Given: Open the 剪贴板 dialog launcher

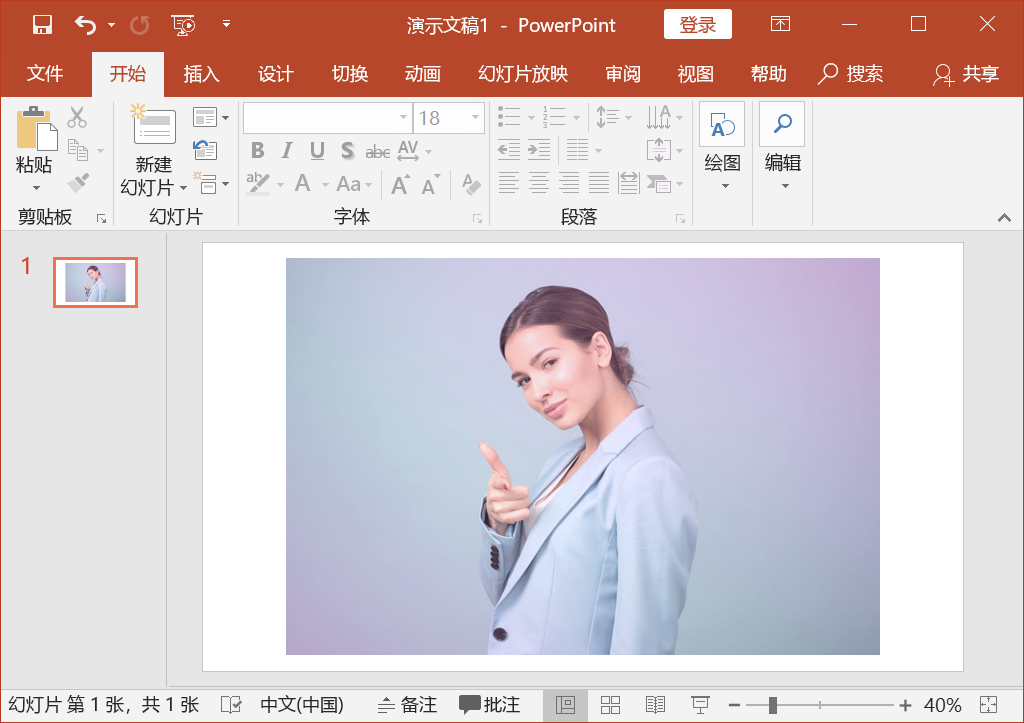Looking at the screenshot, I should [101, 219].
